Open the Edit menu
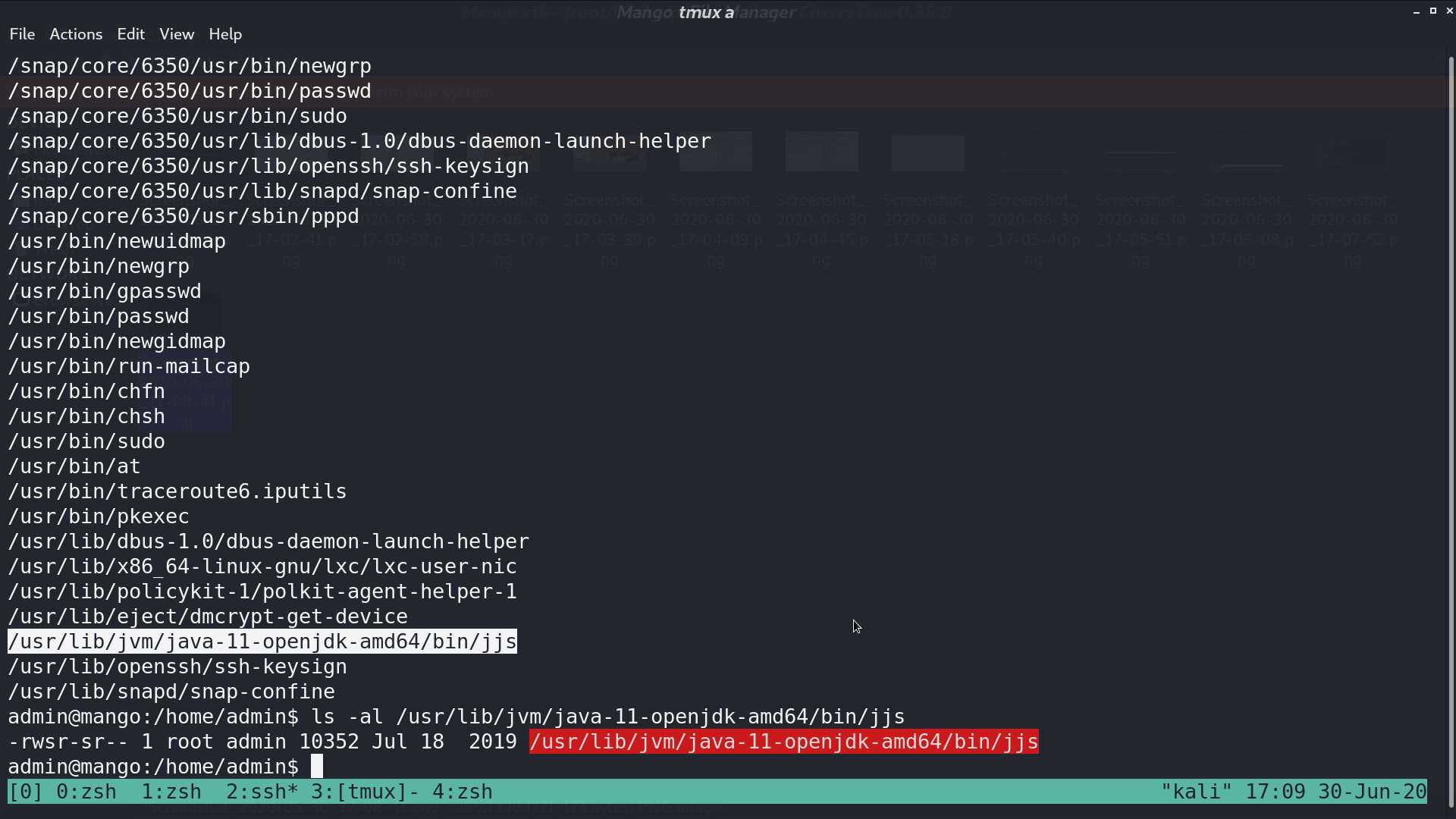Screen dimensions: 1456x819 (x=130, y=34)
